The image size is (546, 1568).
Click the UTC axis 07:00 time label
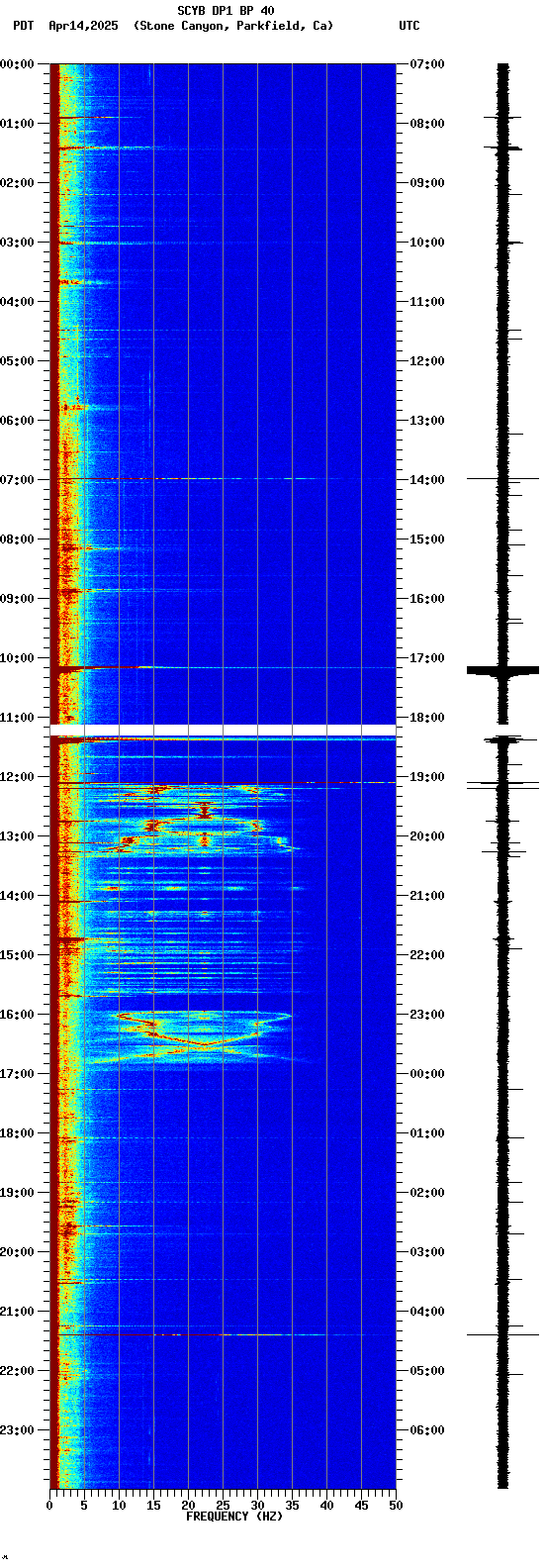point(426,64)
